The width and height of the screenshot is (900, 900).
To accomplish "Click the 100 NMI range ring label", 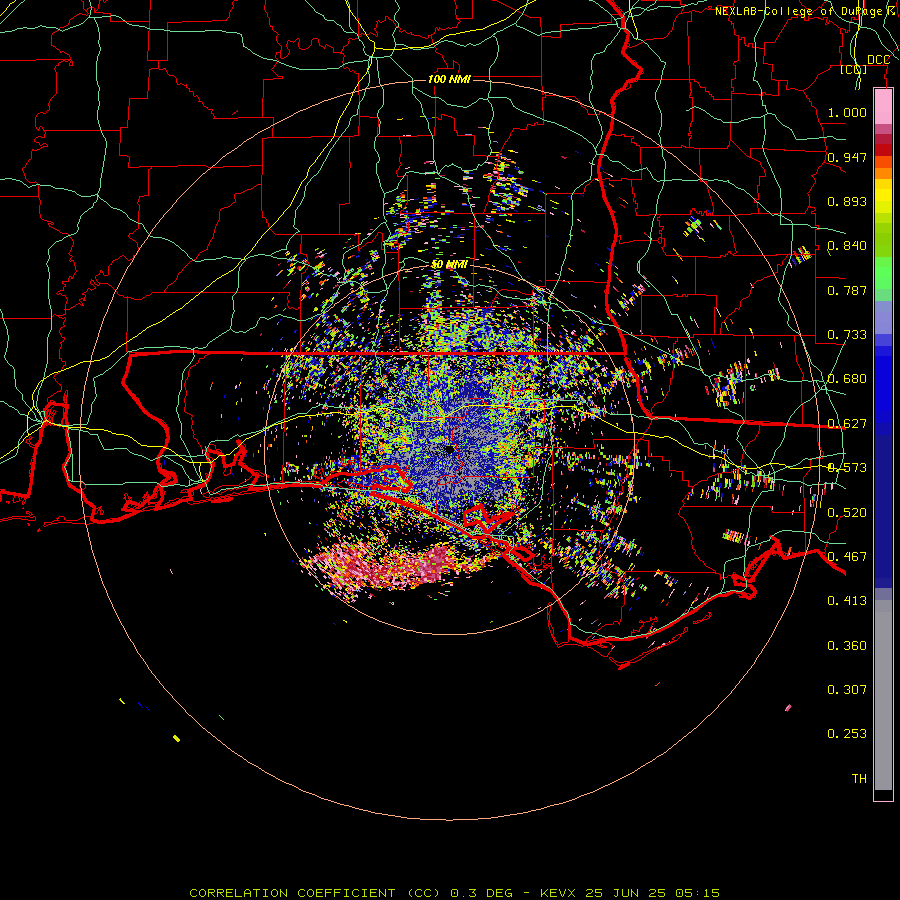I will coord(449,79).
